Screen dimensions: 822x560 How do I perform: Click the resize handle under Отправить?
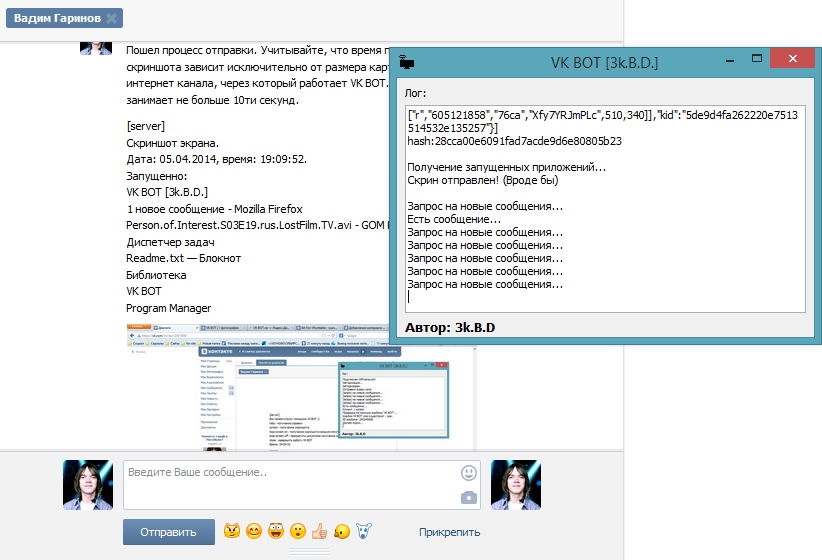click(309, 552)
